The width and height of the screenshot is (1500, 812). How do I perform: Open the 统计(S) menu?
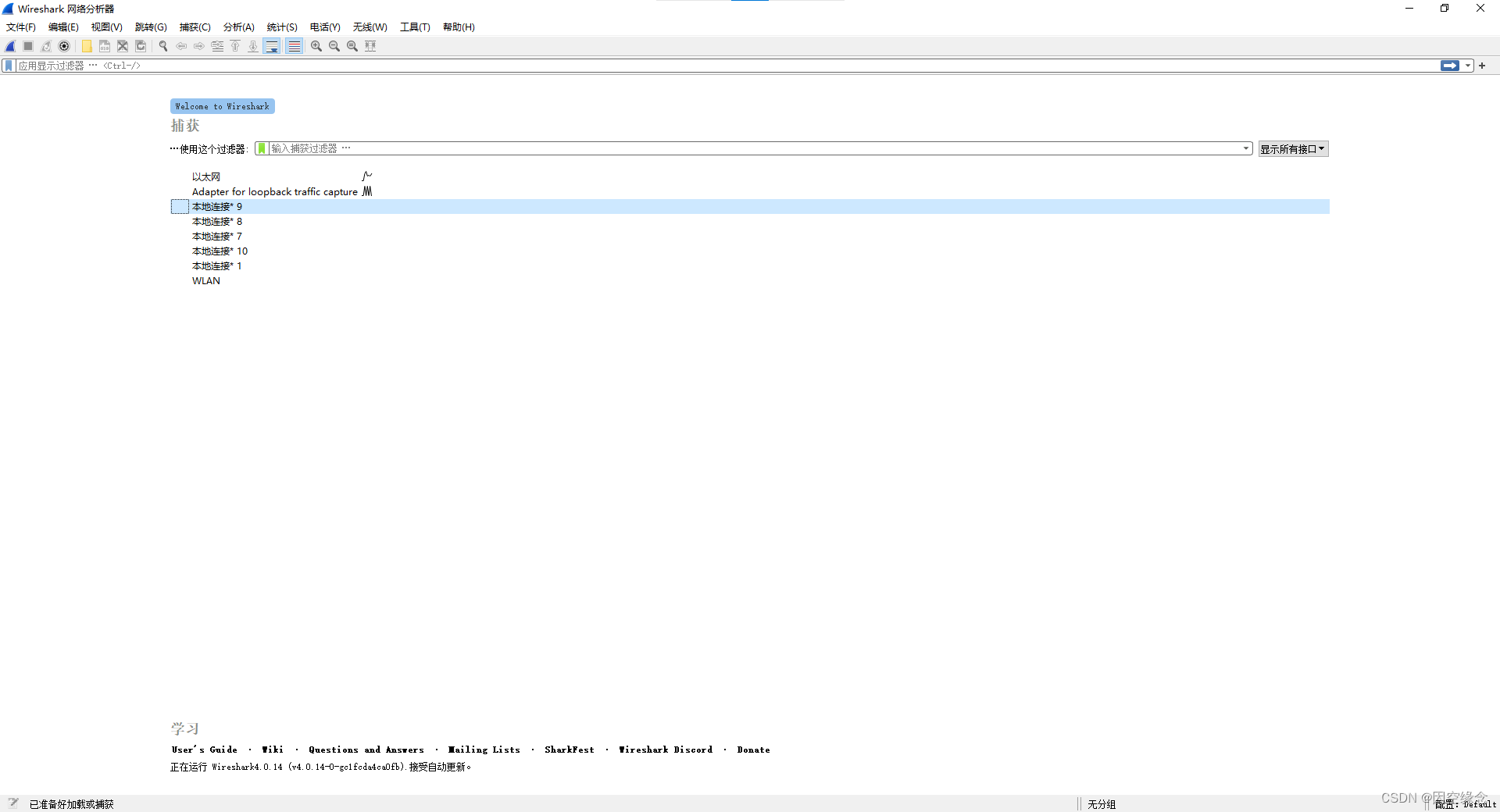click(x=282, y=27)
